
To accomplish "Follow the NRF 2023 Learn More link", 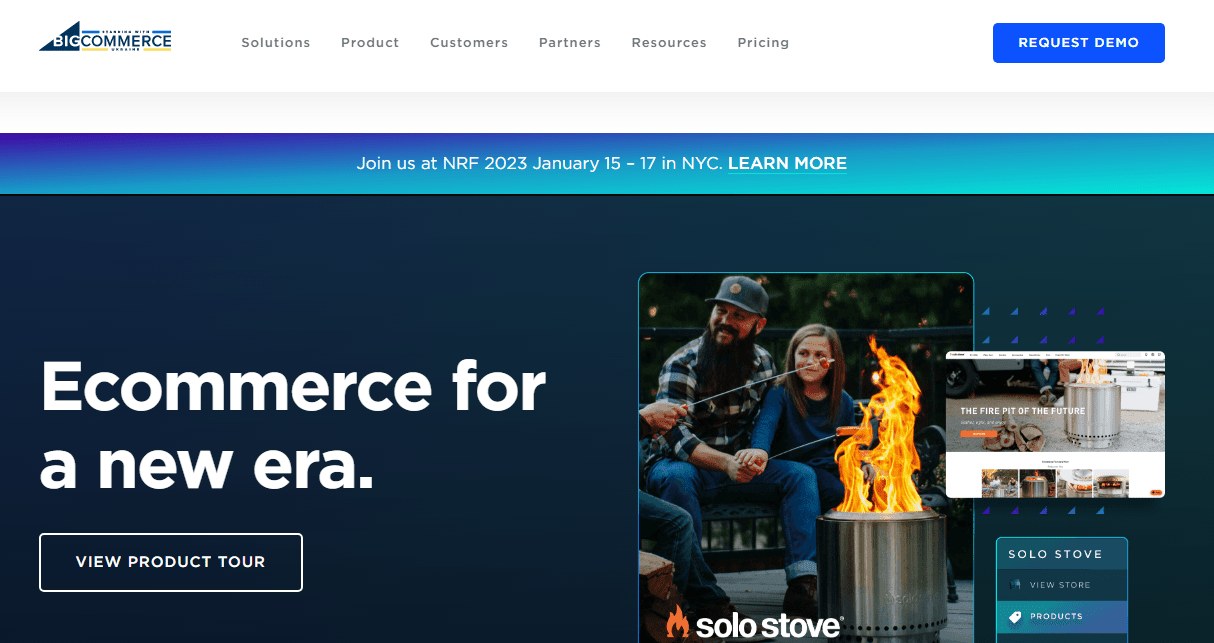I will (787, 163).
